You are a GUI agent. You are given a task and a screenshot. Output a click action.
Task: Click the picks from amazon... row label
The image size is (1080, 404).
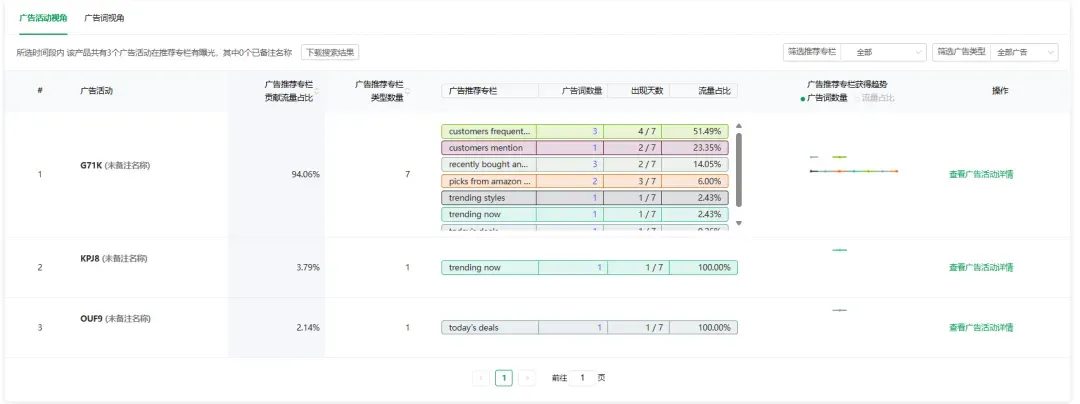(489, 181)
